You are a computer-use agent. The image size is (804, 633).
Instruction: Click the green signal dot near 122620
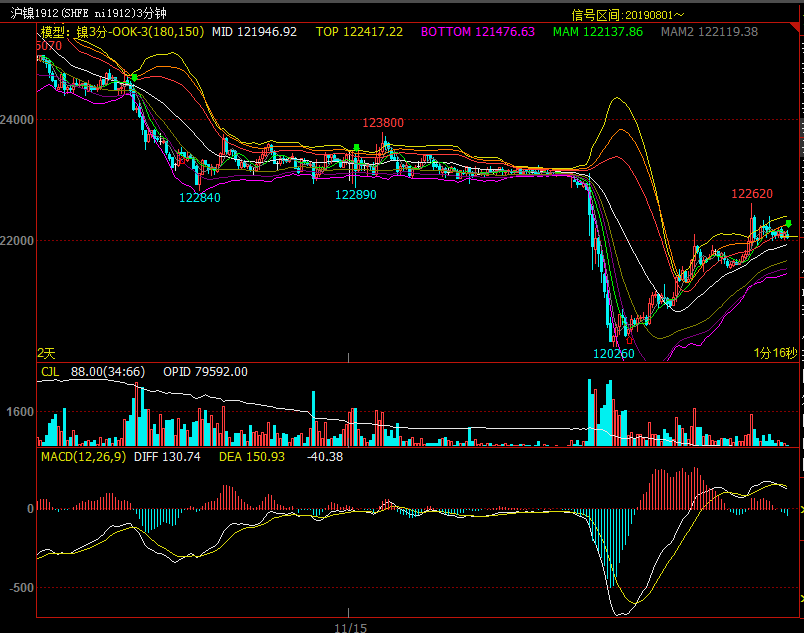pos(788,223)
